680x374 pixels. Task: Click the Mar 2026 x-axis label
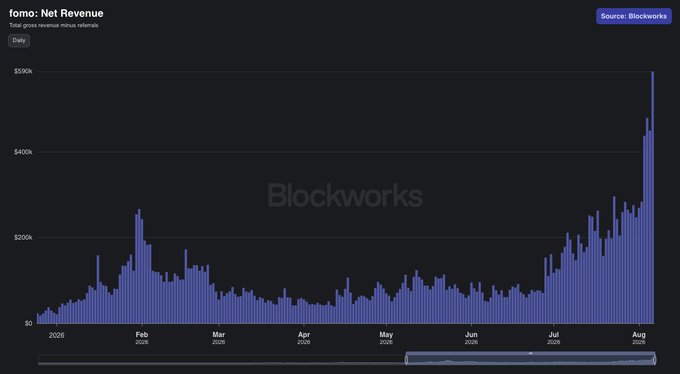219,338
